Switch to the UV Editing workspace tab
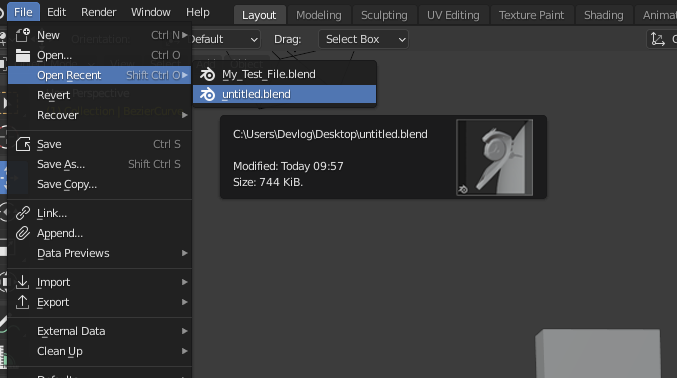 (x=453, y=15)
